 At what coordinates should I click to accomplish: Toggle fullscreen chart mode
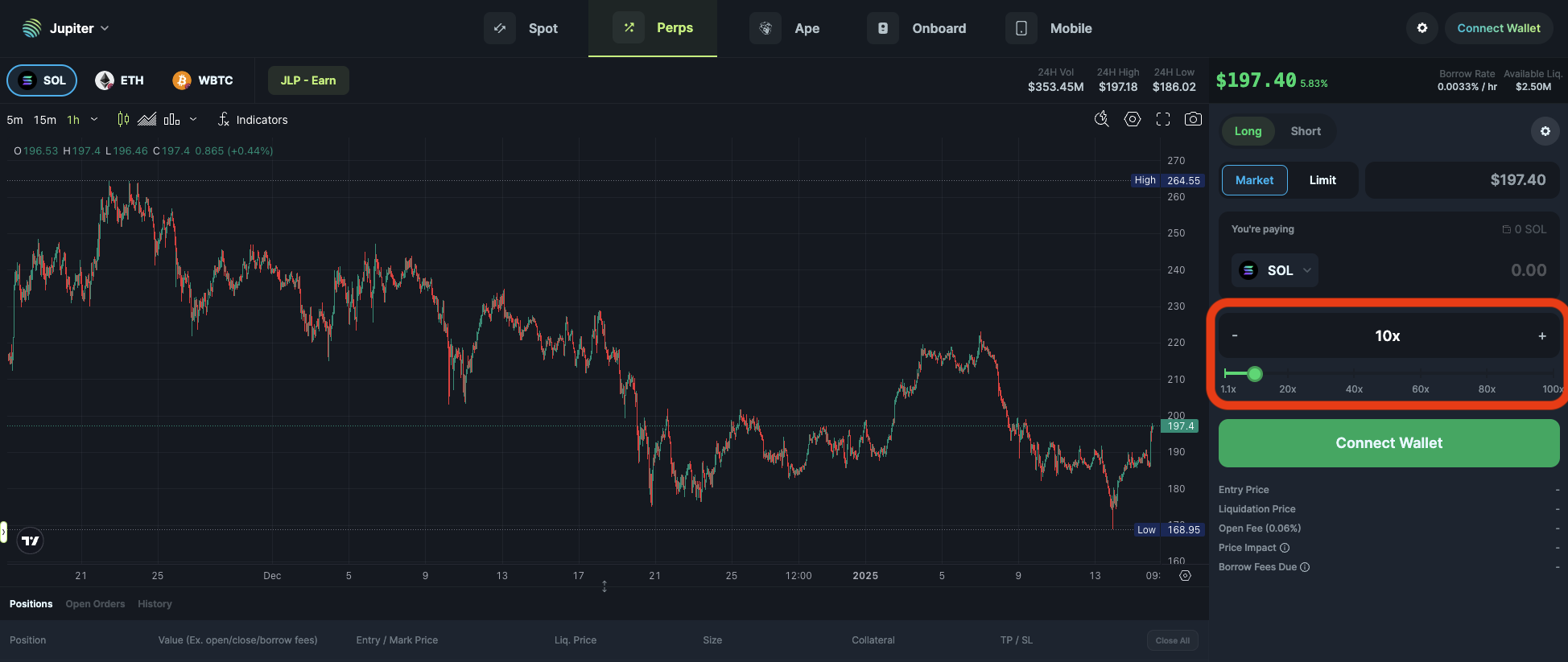(x=1163, y=119)
